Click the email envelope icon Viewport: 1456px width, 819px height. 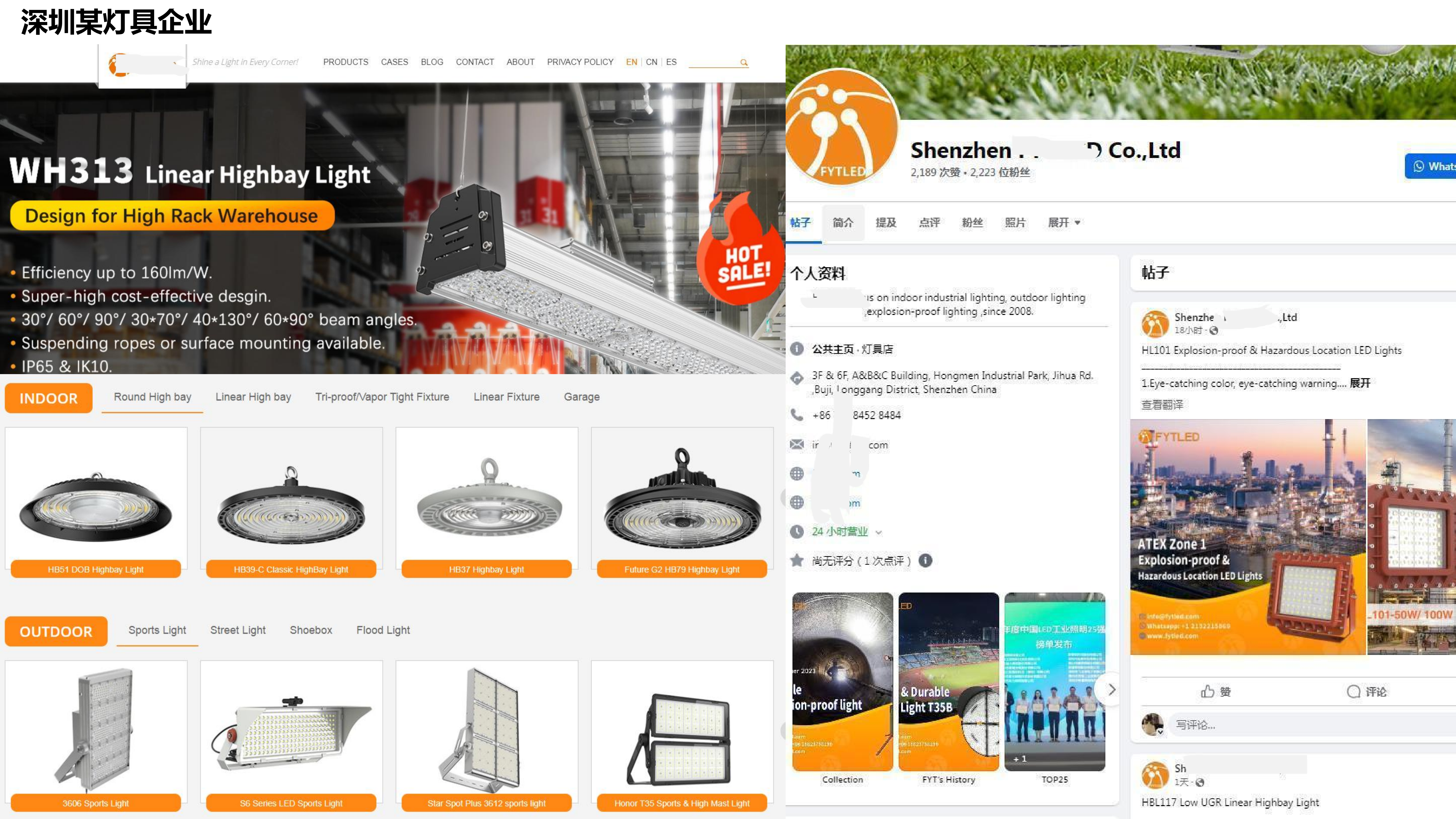(797, 444)
